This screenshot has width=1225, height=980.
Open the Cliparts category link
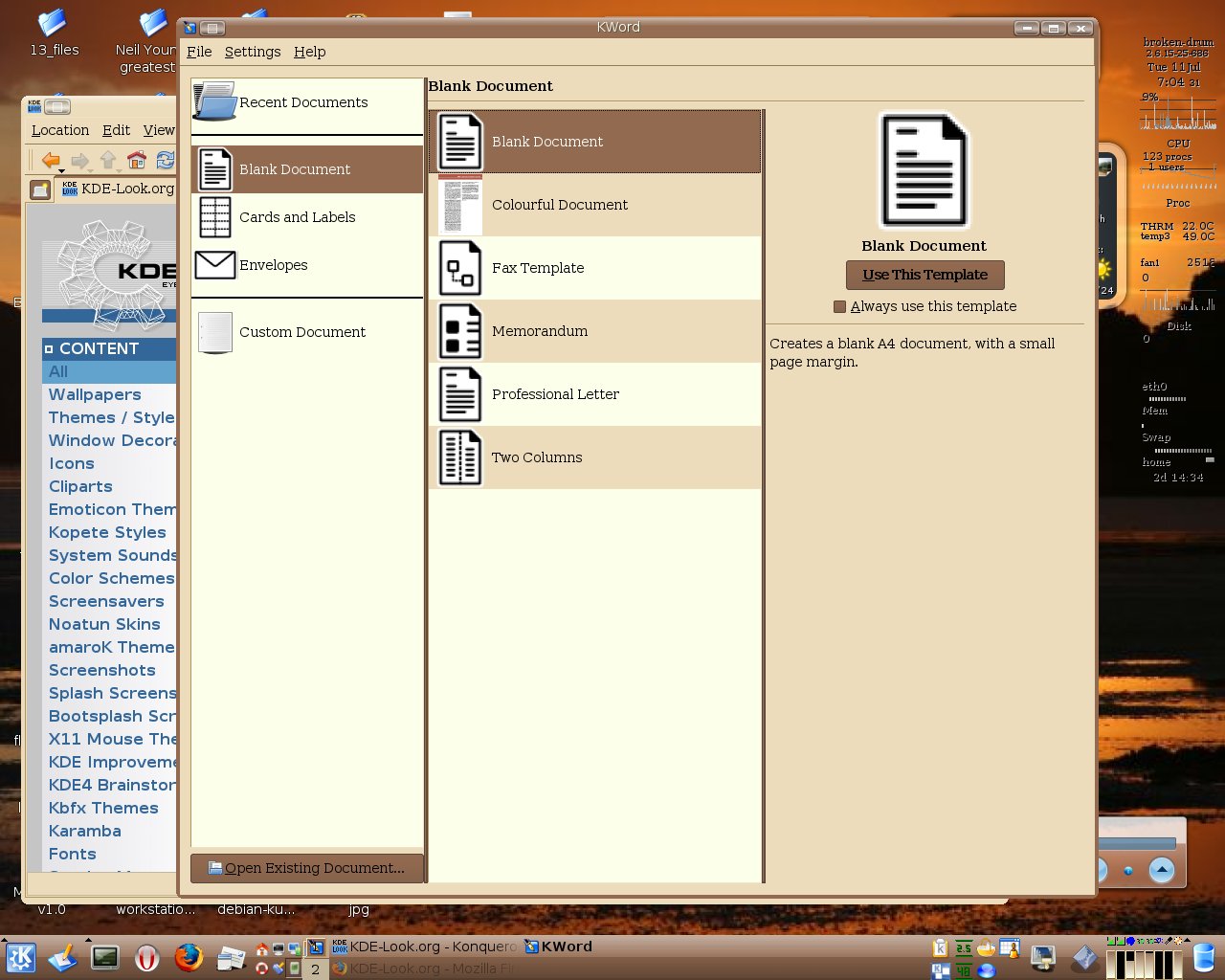click(x=80, y=486)
